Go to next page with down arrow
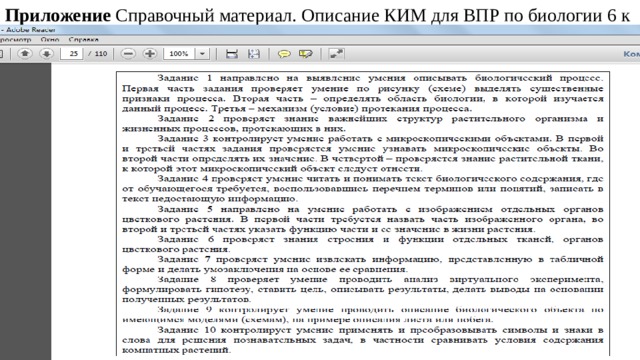This screenshot has height=360, width=640. 47,53
